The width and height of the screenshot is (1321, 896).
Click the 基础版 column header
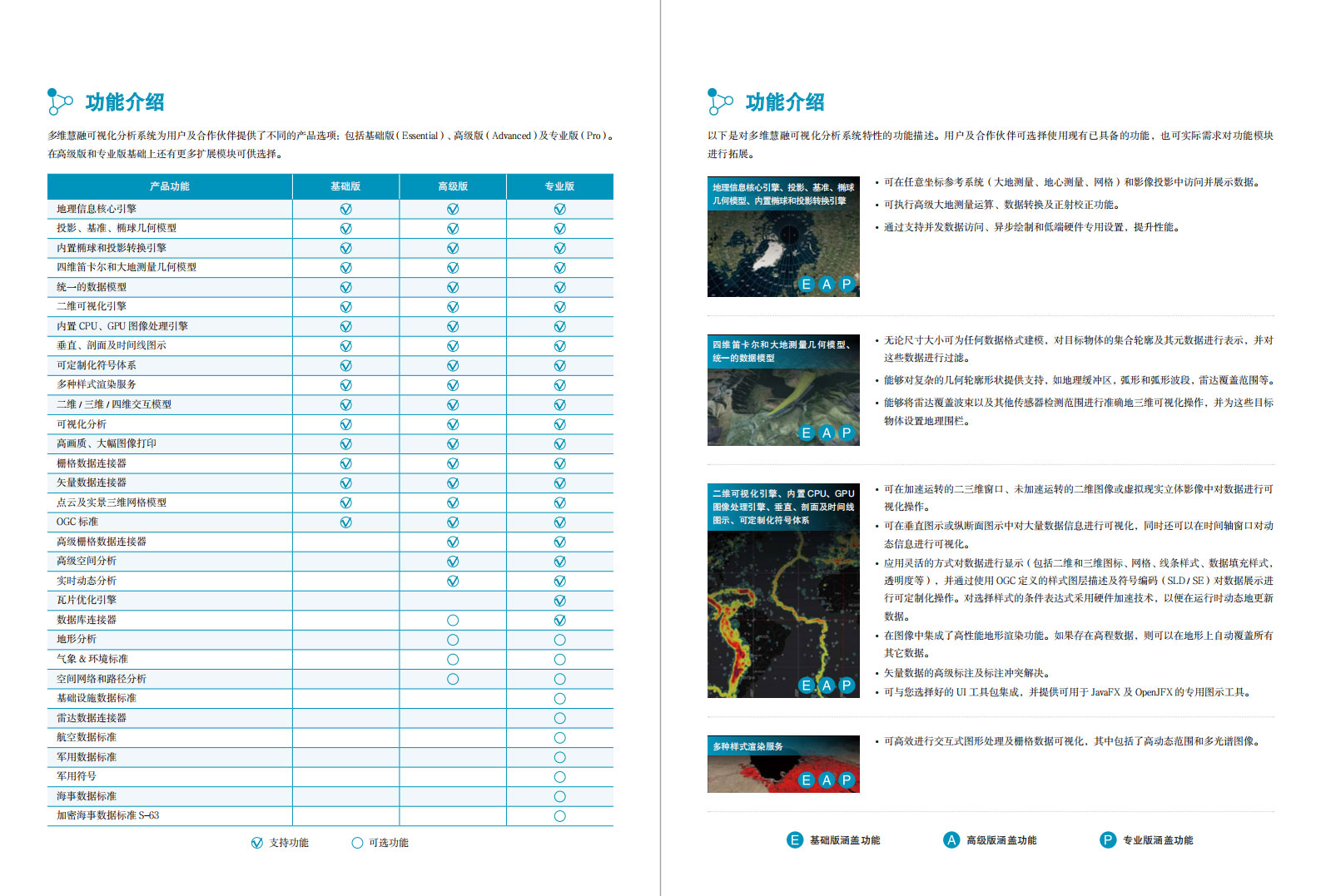(x=345, y=186)
